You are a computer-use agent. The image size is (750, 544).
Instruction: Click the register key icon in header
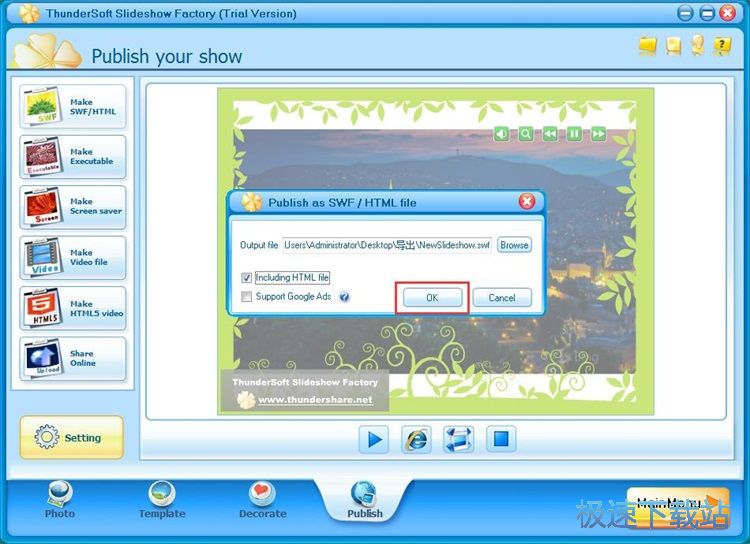697,45
